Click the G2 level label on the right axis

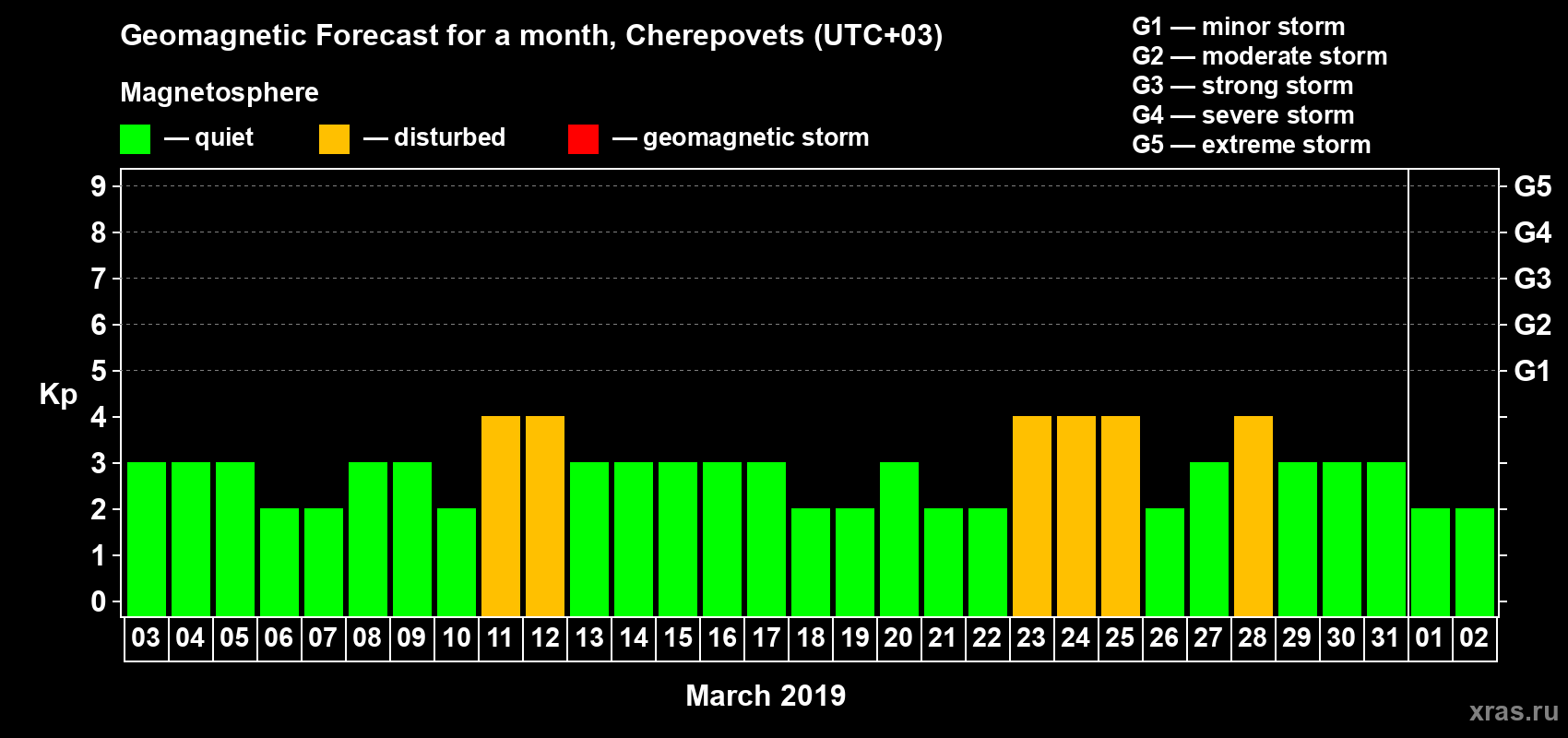(x=1532, y=325)
